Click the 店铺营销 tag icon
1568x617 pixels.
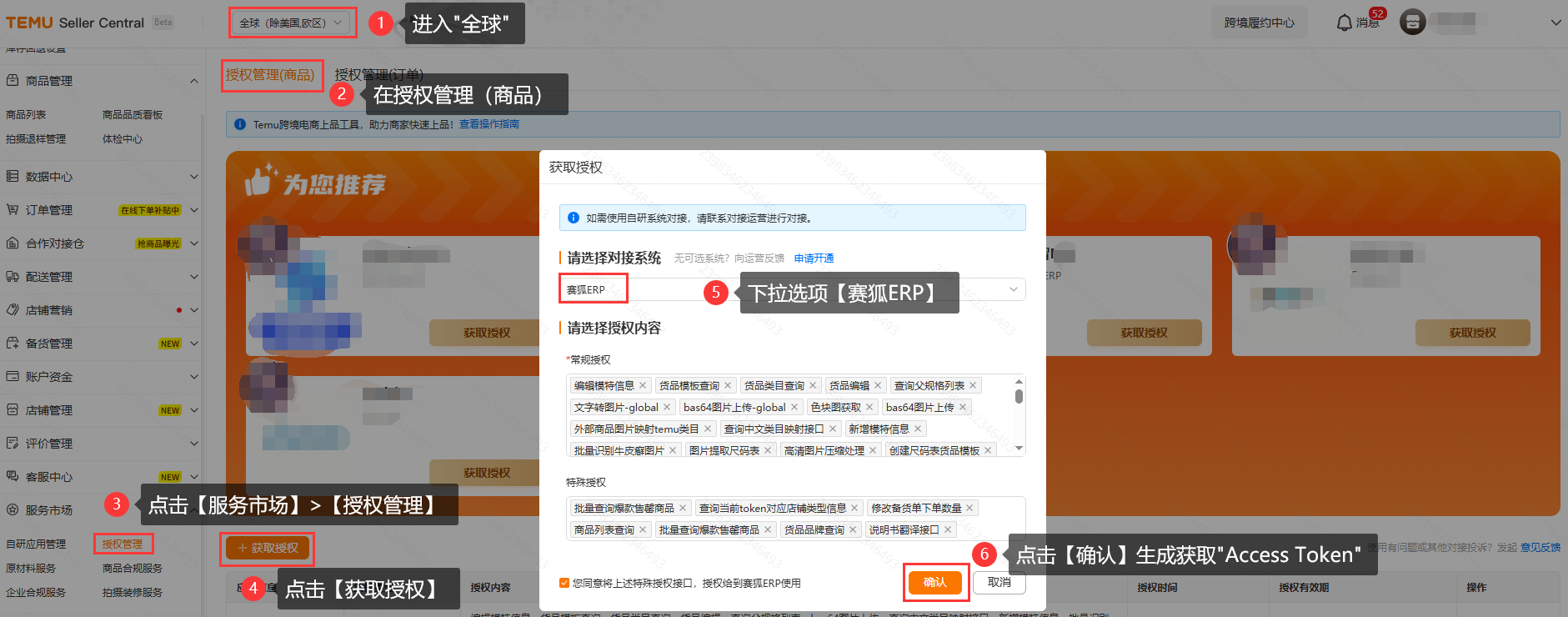(13, 310)
